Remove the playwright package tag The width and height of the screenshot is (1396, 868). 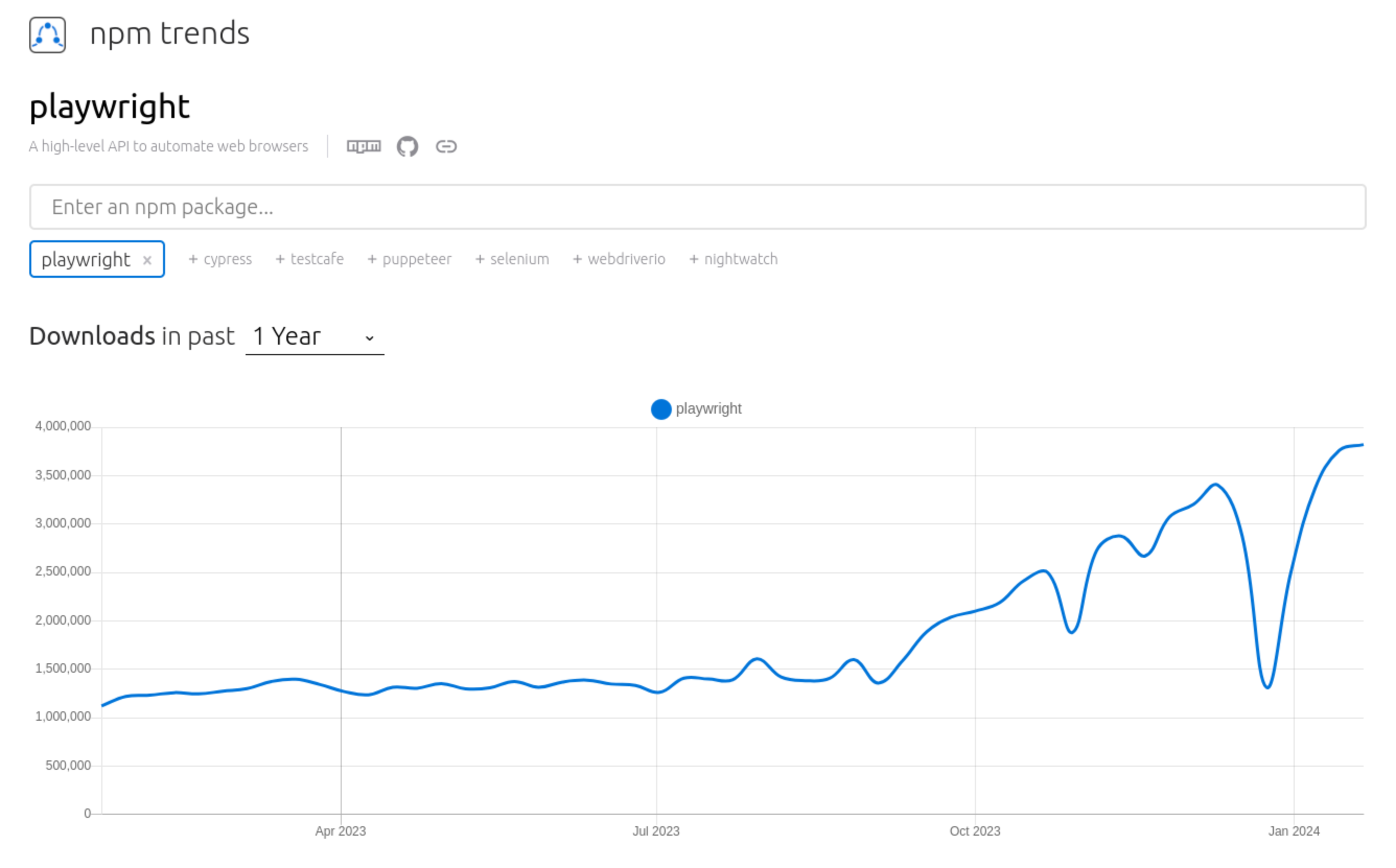[x=147, y=260]
